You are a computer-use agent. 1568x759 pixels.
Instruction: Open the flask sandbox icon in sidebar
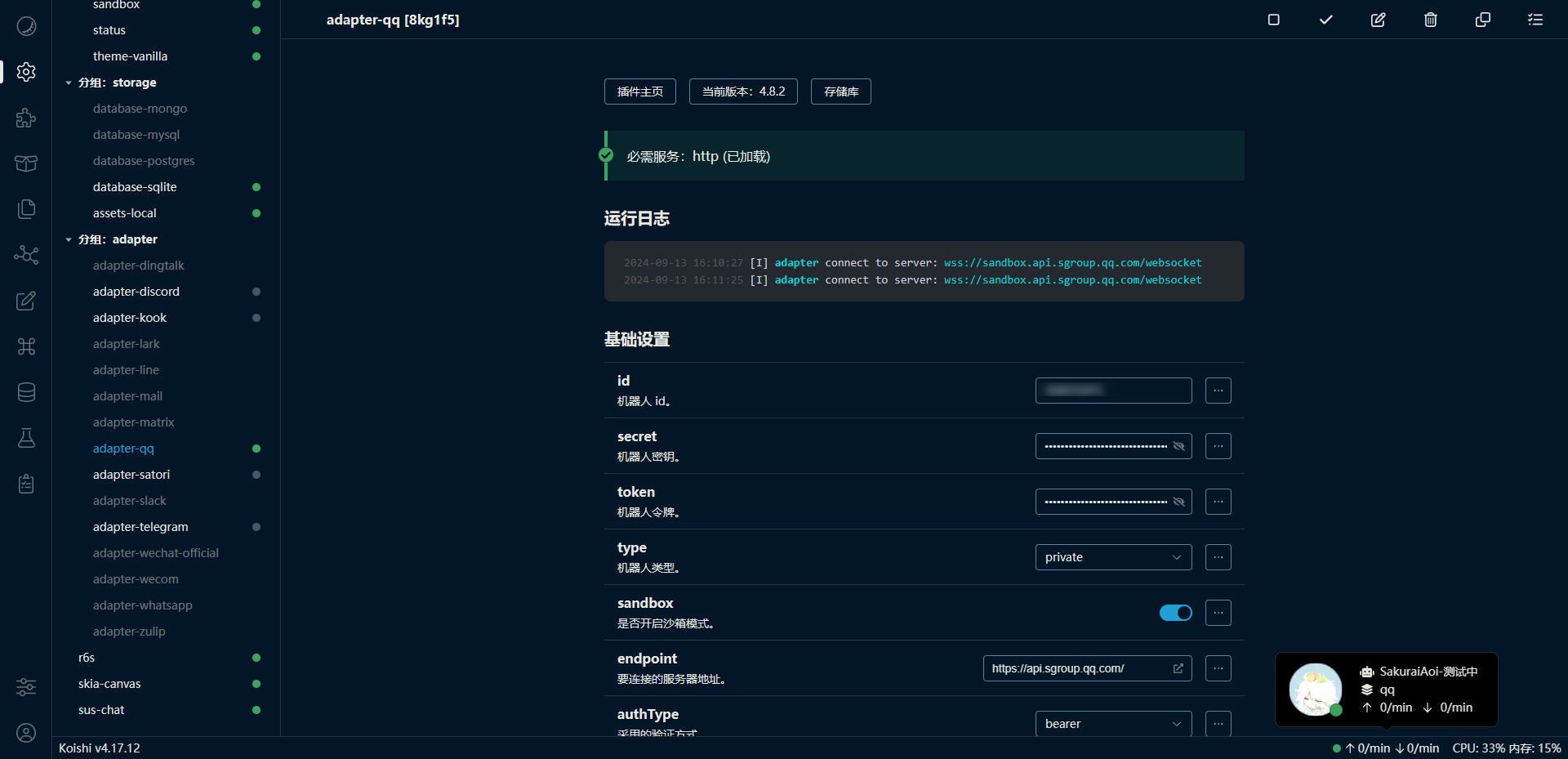26,438
